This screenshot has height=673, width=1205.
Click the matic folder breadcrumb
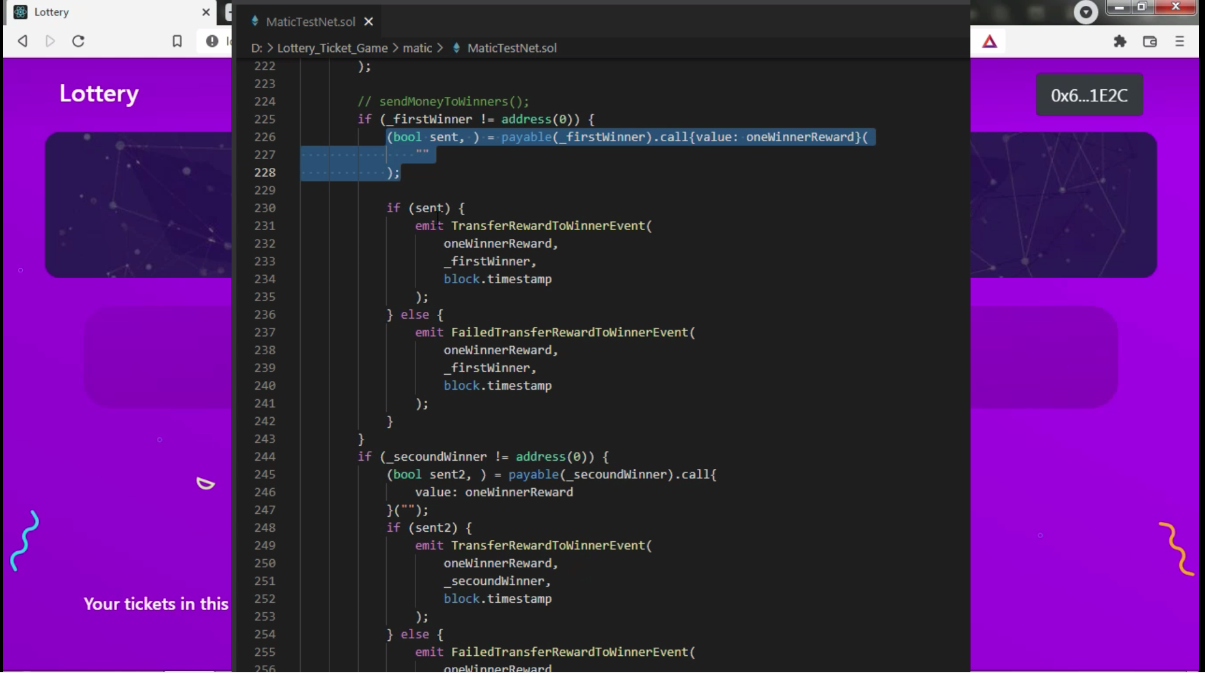[417, 48]
